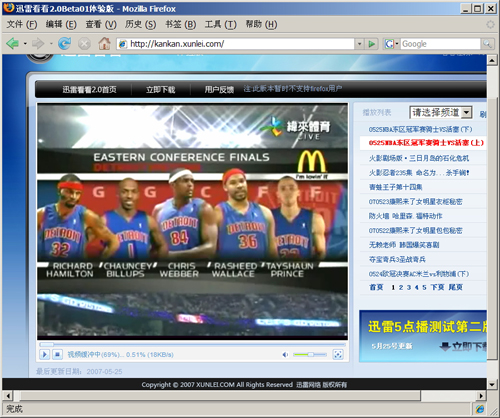The height and width of the screenshot is (418, 500).
Task: Click the Stop loading icon
Action: (84, 43)
